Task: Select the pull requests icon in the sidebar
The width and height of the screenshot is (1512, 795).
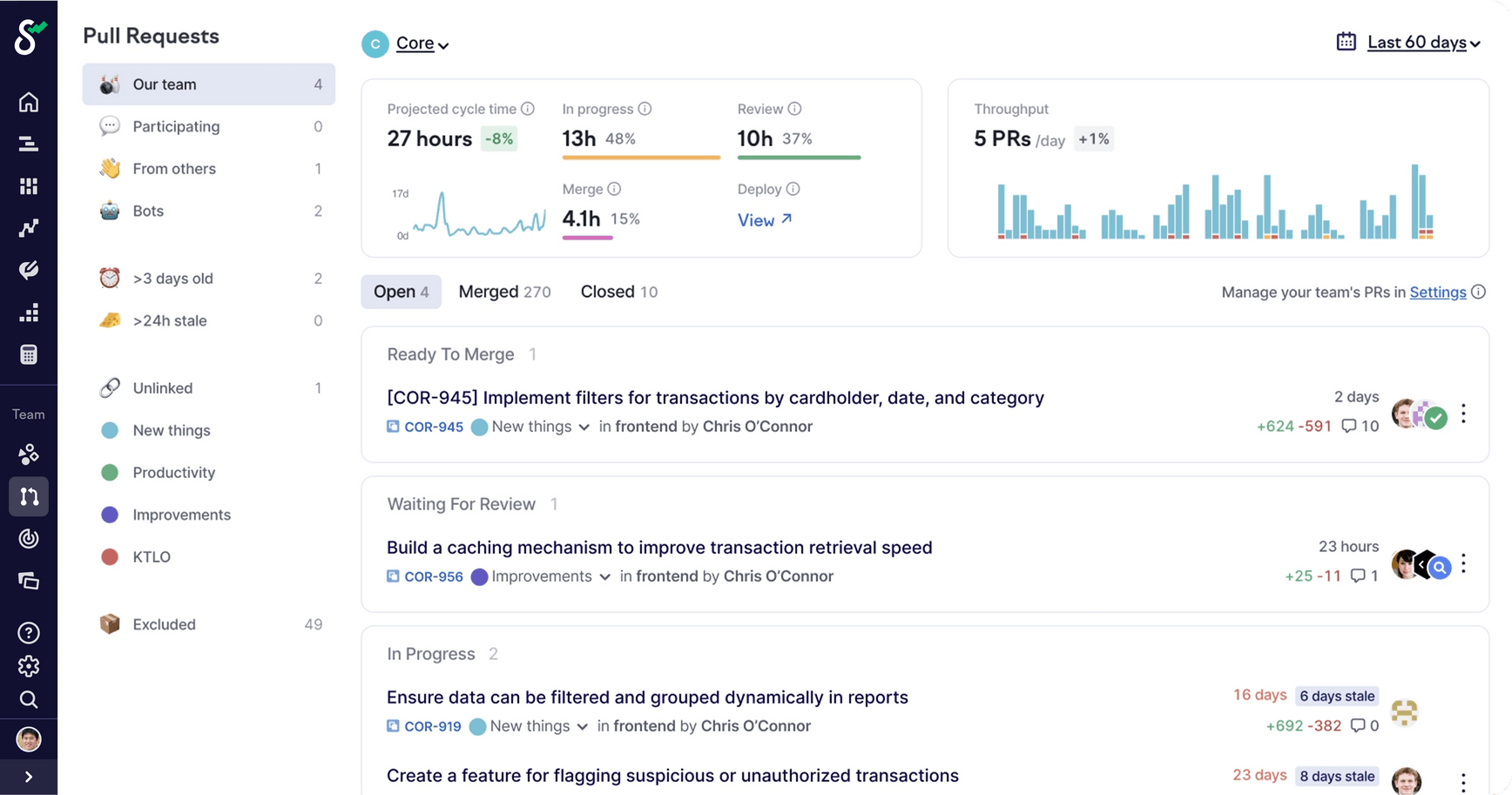Action: pyautogui.click(x=29, y=496)
